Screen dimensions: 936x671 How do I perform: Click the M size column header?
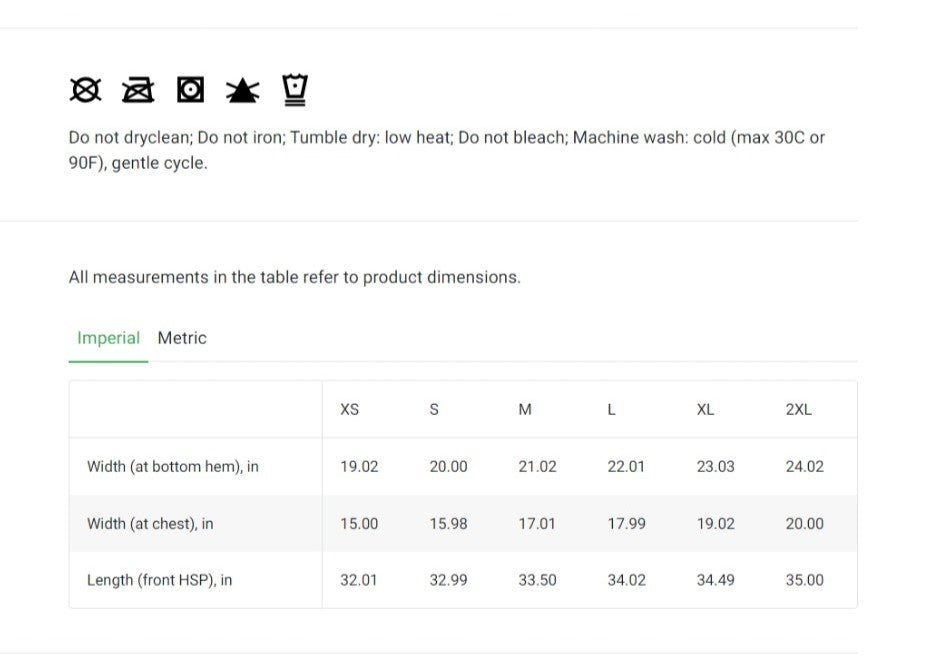[x=525, y=410]
